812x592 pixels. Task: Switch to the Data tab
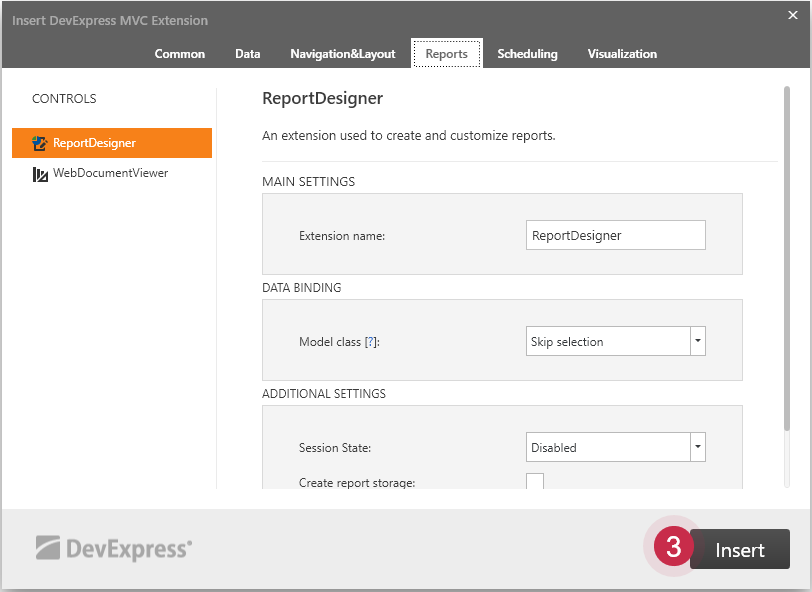click(248, 54)
